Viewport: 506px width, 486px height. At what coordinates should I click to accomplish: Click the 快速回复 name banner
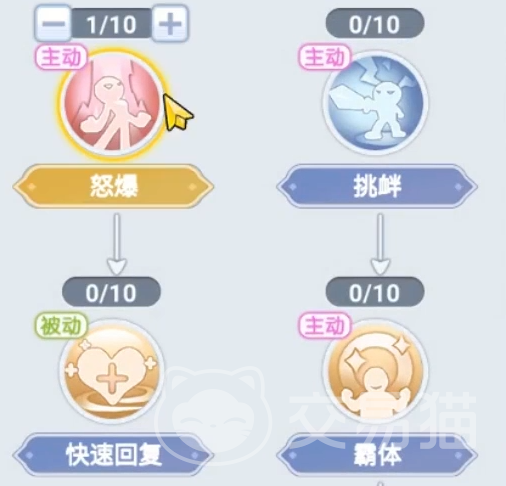tap(113, 455)
